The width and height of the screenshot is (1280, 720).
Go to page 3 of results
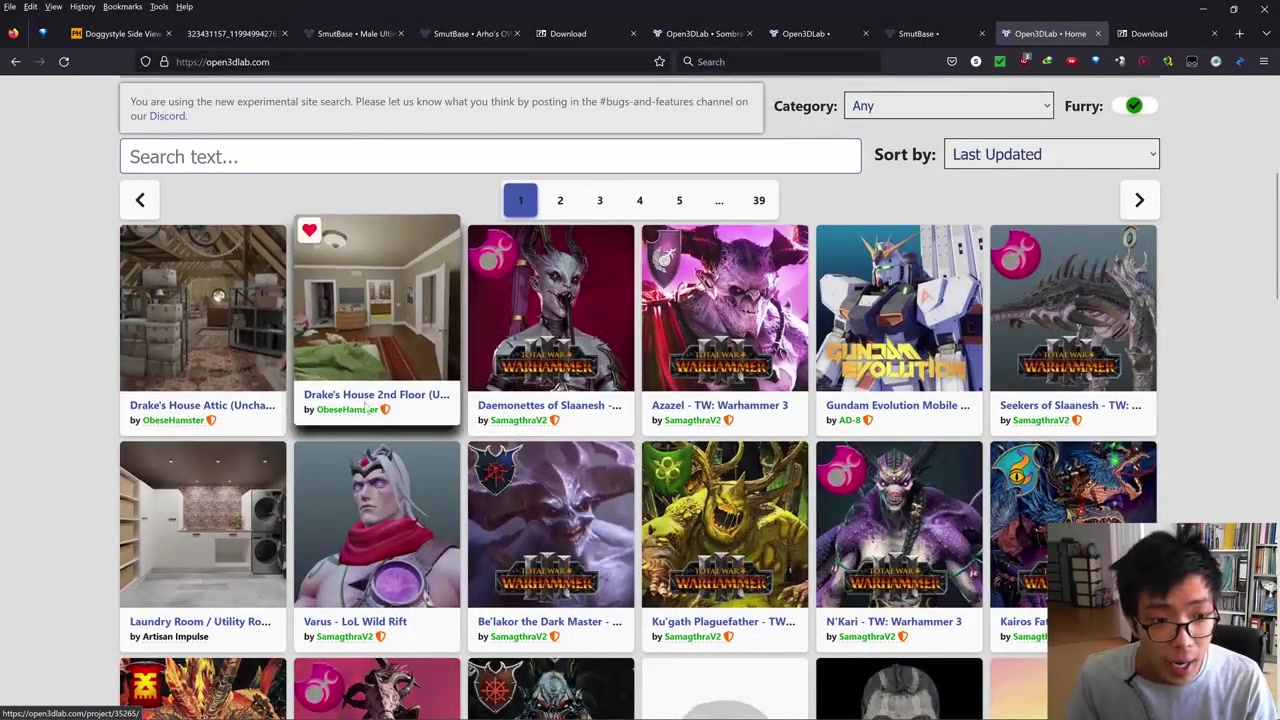point(600,200)
